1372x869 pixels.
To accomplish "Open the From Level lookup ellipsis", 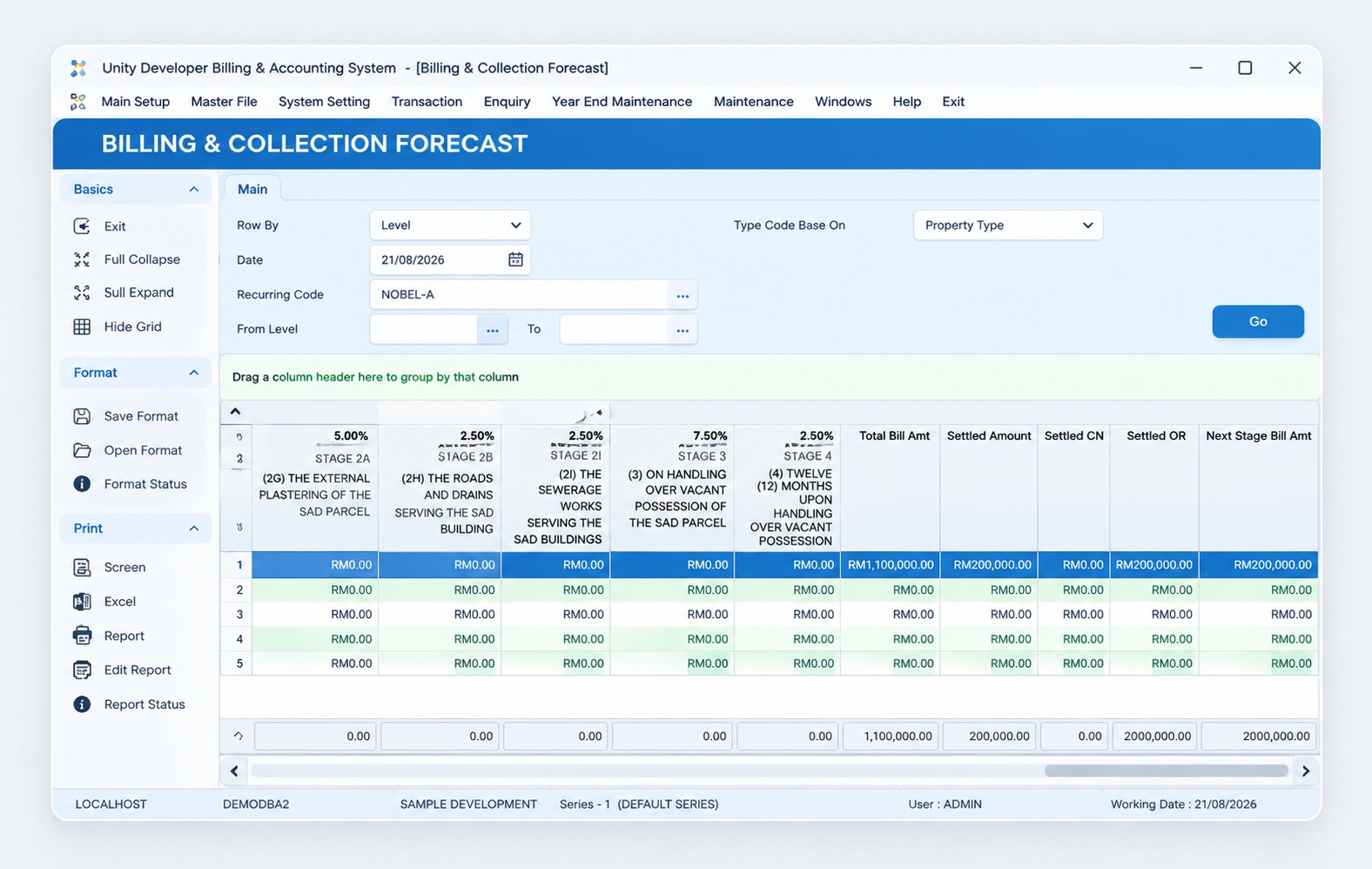I will pyautogui.click(x=493, y=330).
